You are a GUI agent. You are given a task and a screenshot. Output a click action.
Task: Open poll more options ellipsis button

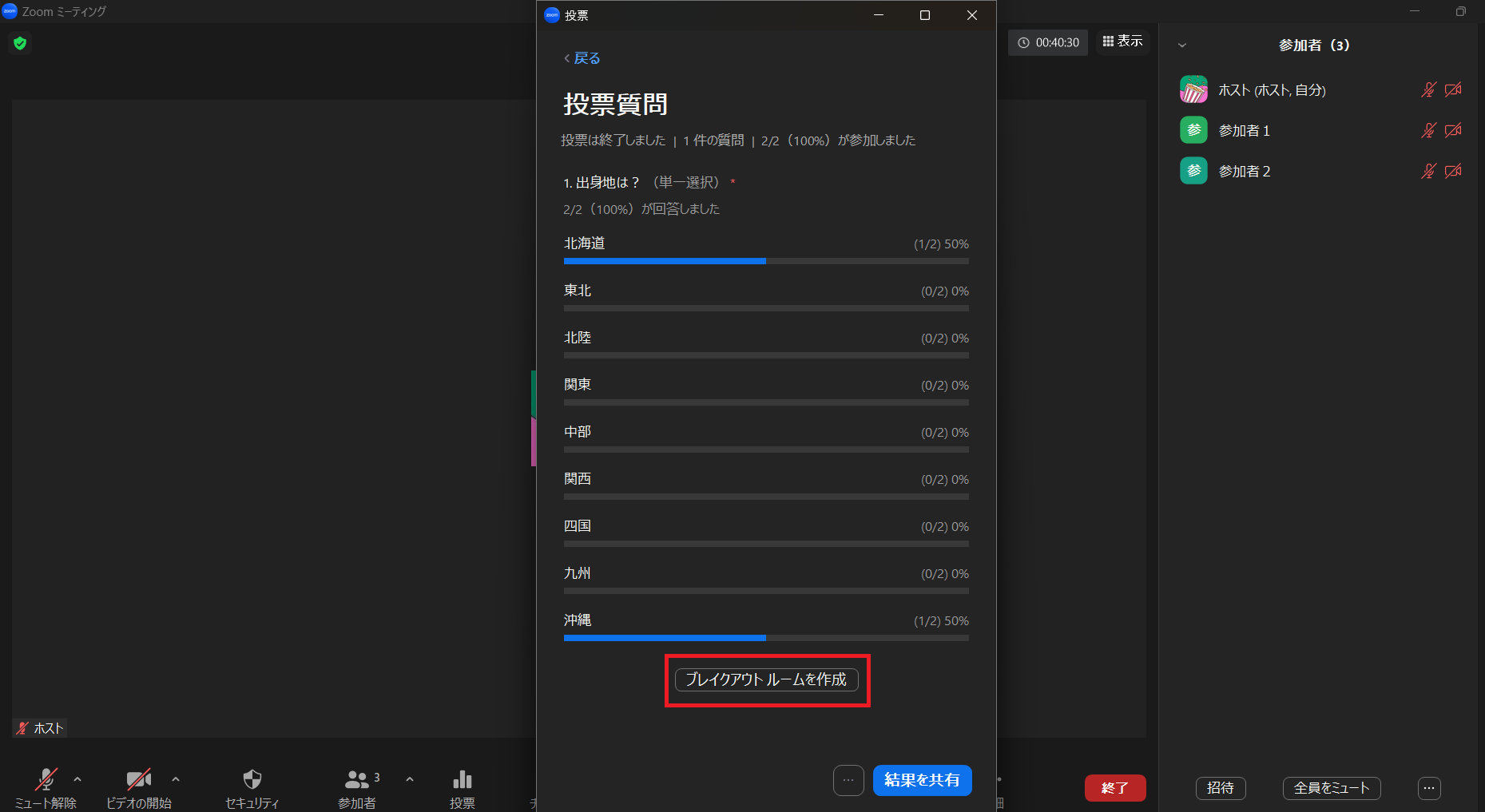[848, 780]
